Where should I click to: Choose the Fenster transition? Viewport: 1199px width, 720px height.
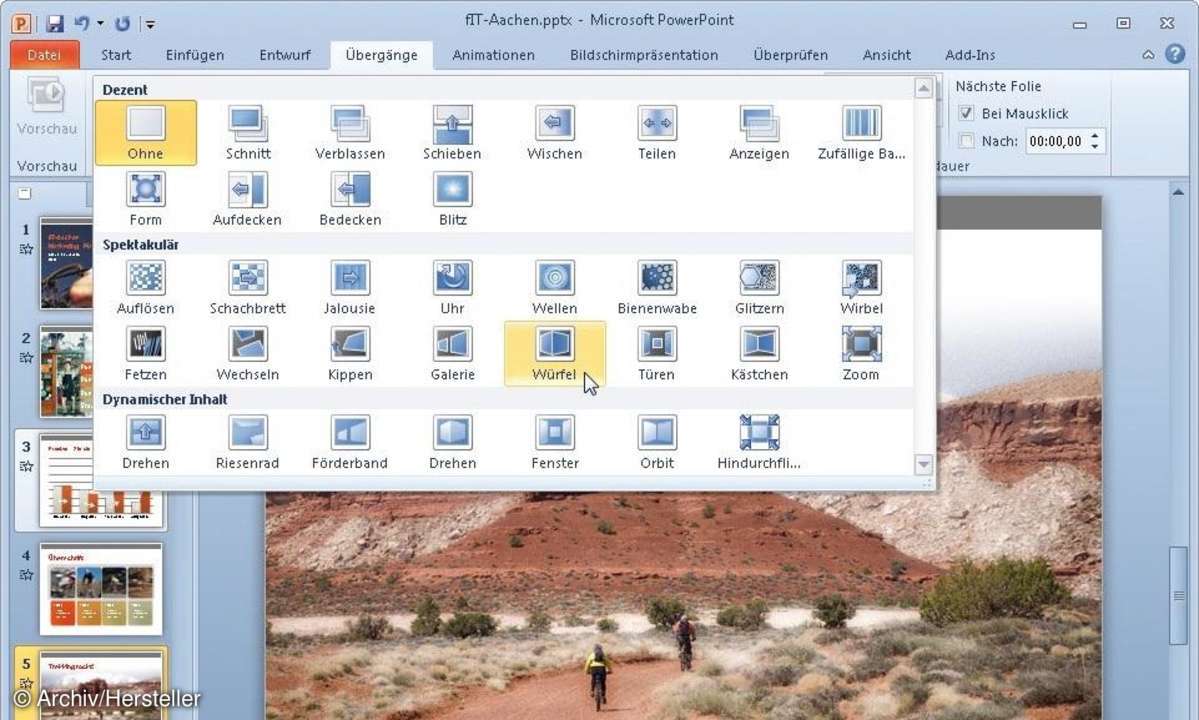[555, 443]
